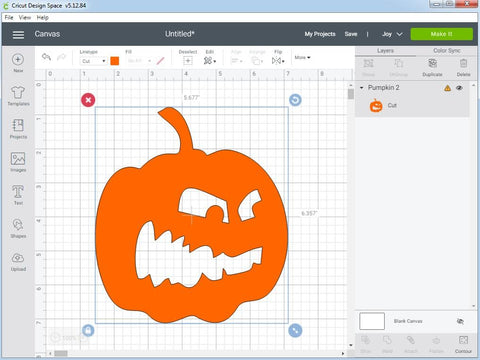Viewport: 480px width, 360px height.
Task: Click the Blank Canvas color swatch
Action: click(372, 321)
